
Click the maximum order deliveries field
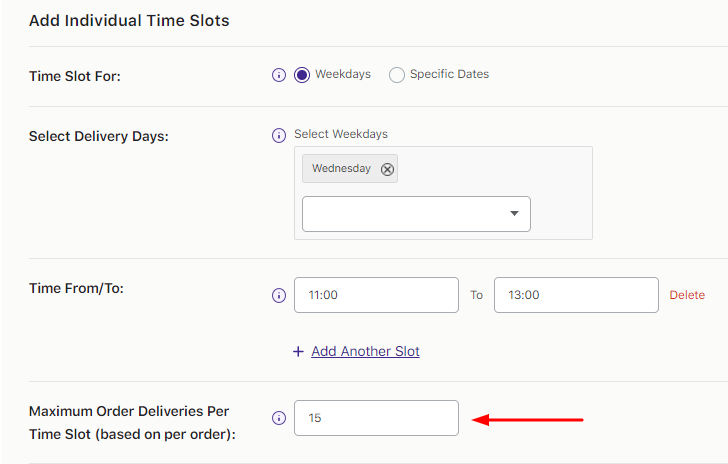[x=376, y=418]
